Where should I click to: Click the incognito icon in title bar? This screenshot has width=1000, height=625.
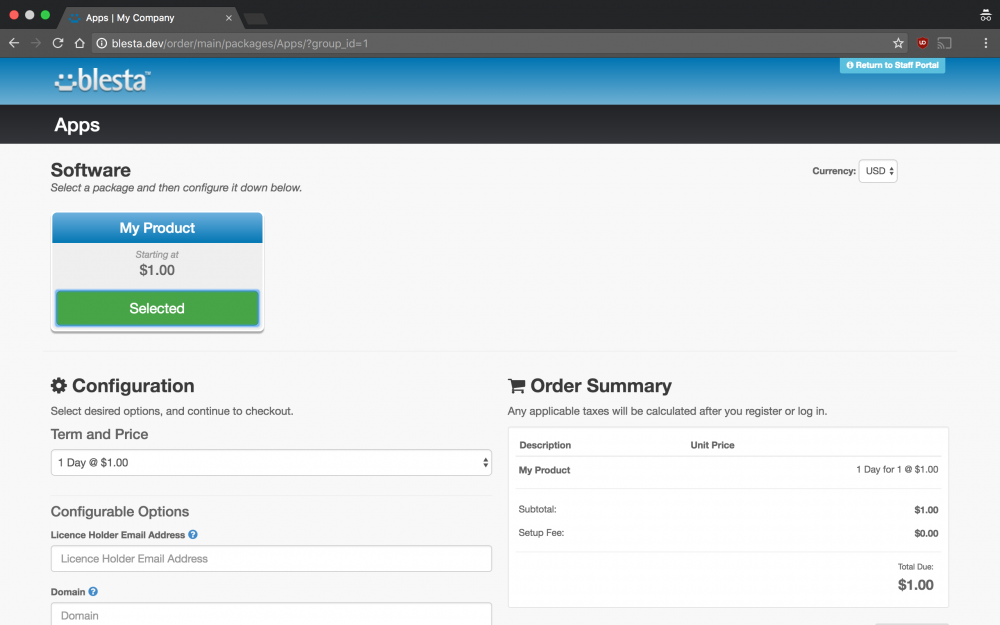985,15
